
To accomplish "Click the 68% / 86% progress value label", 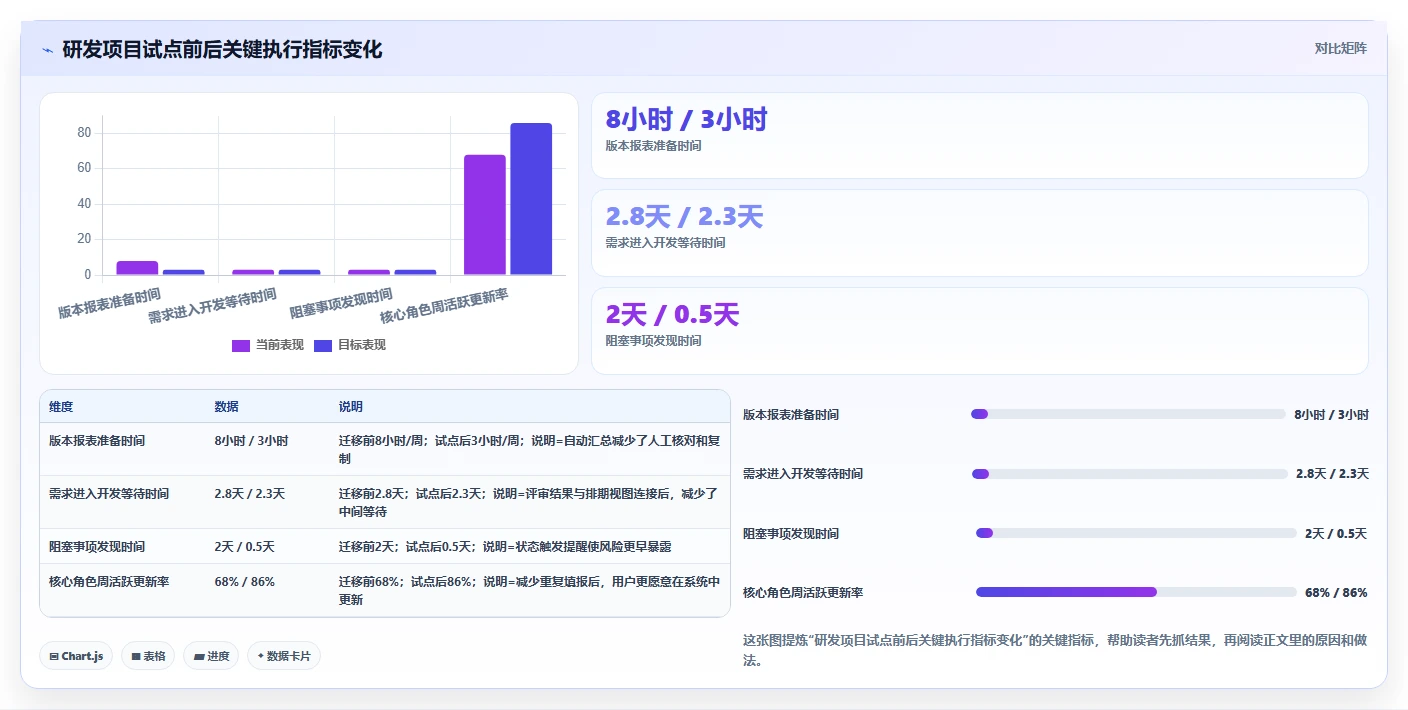I will pos(1336,593).
